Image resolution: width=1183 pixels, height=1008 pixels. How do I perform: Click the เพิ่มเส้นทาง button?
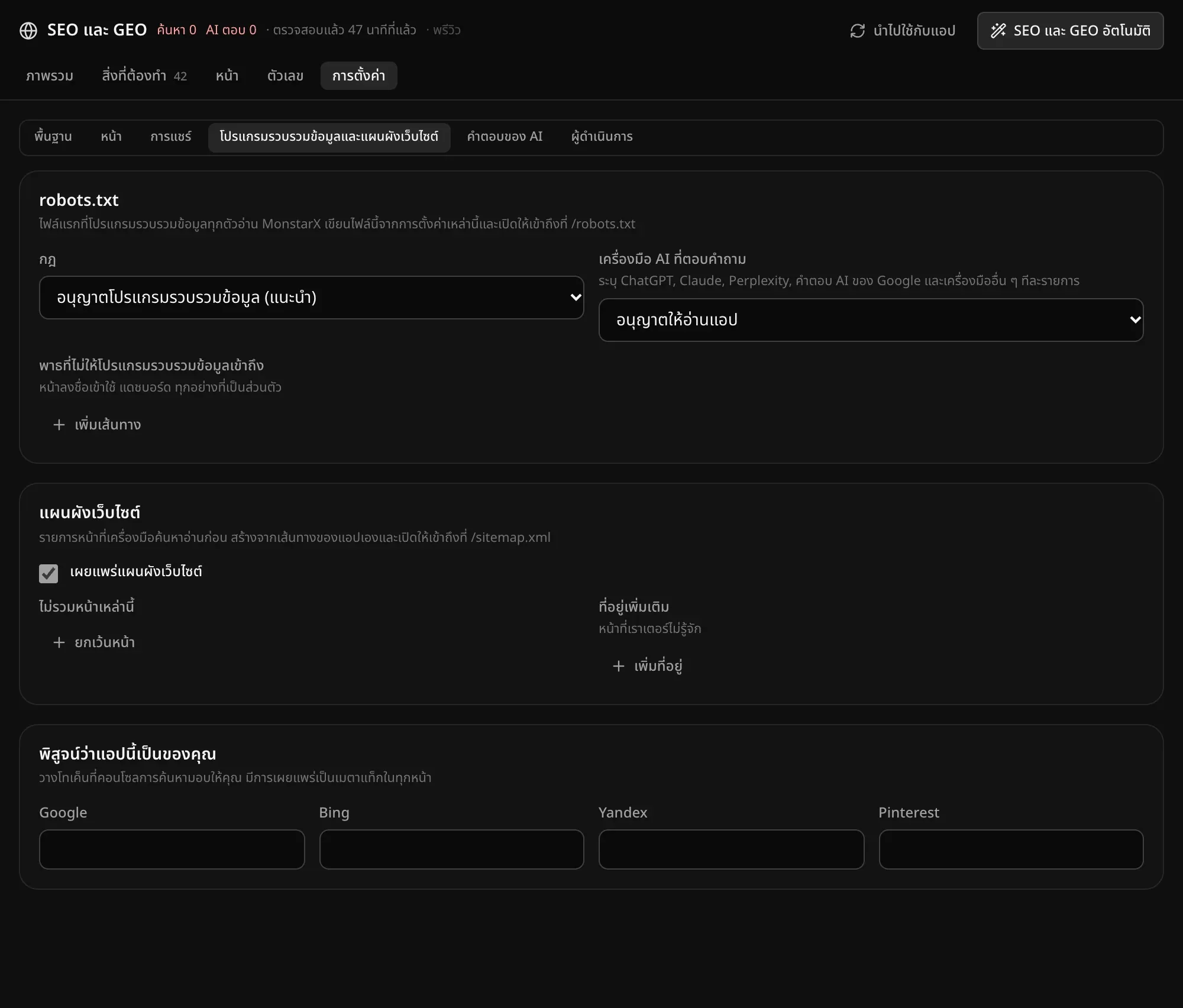97,425
